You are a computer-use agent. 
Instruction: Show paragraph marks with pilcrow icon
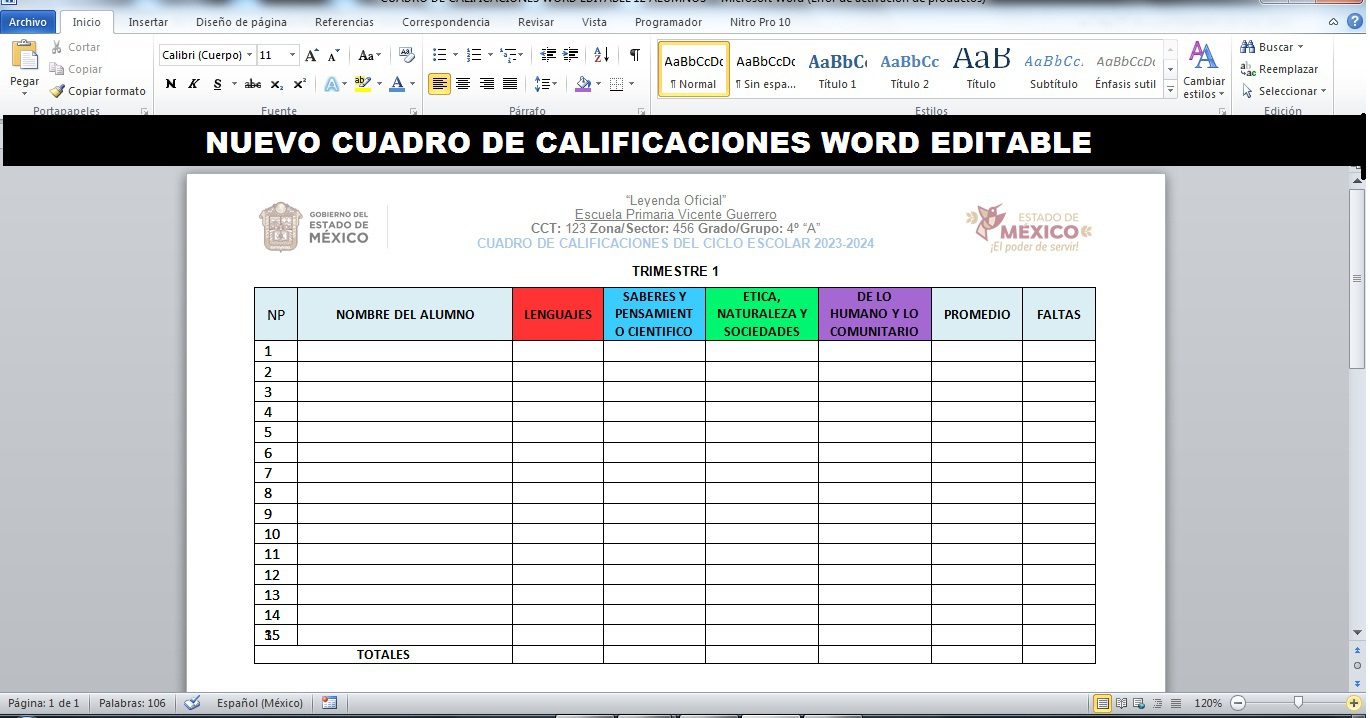pyautogui.click(x=634, y=55)
